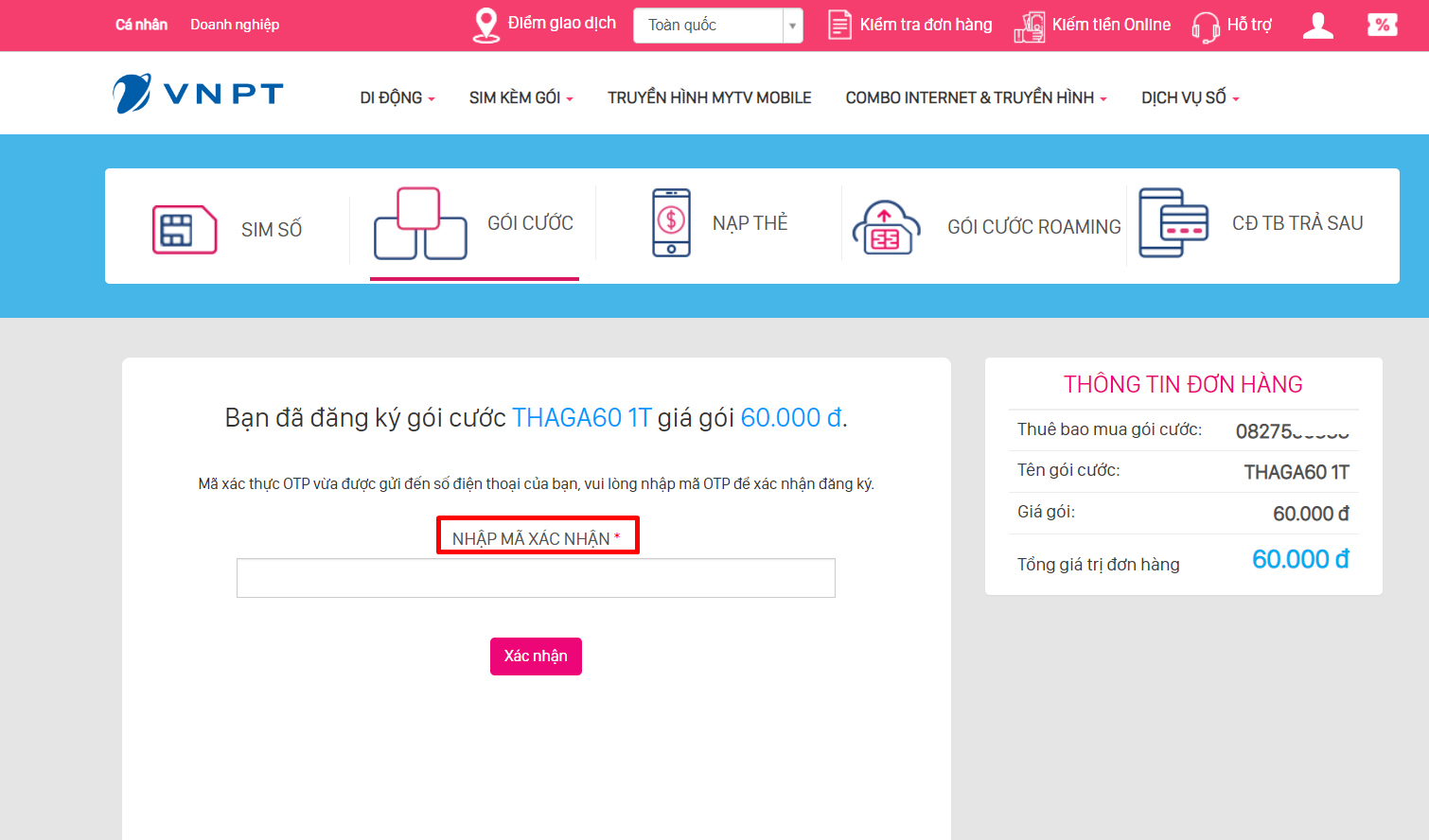This screenshot has height=840, width=1429.
Task: Click the roaming cloud SIM icon
Action: [886, 227]
